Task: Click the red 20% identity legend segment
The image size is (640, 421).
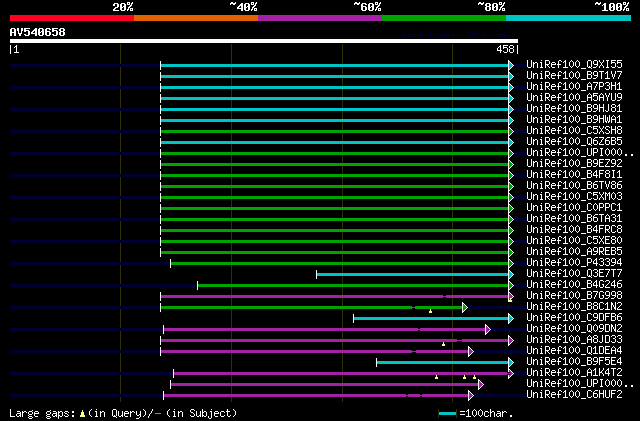Action: click(x=72, y=18)
